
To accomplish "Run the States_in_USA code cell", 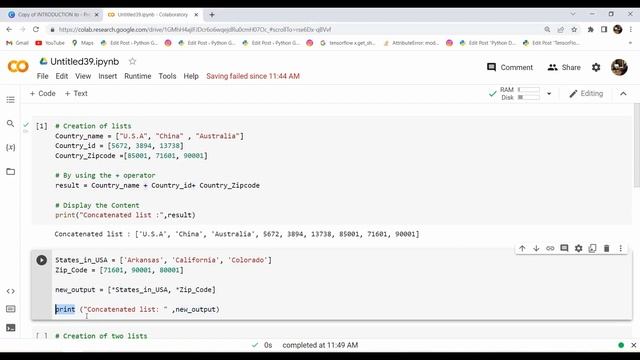I will coord(42,260).
